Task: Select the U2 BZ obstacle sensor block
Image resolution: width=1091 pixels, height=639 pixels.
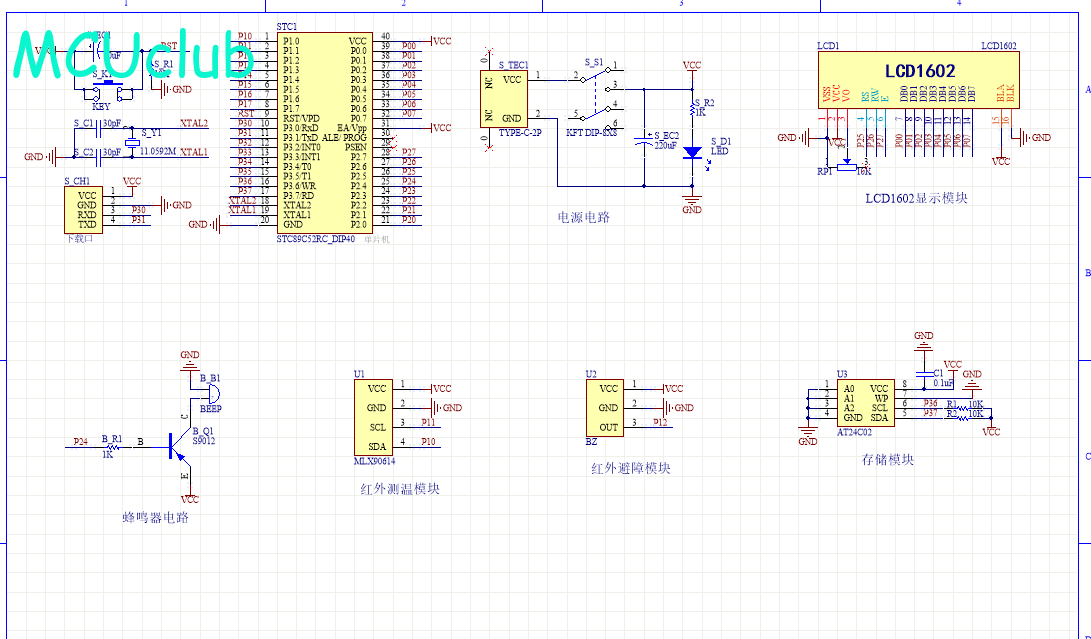Action: [609, 407]
